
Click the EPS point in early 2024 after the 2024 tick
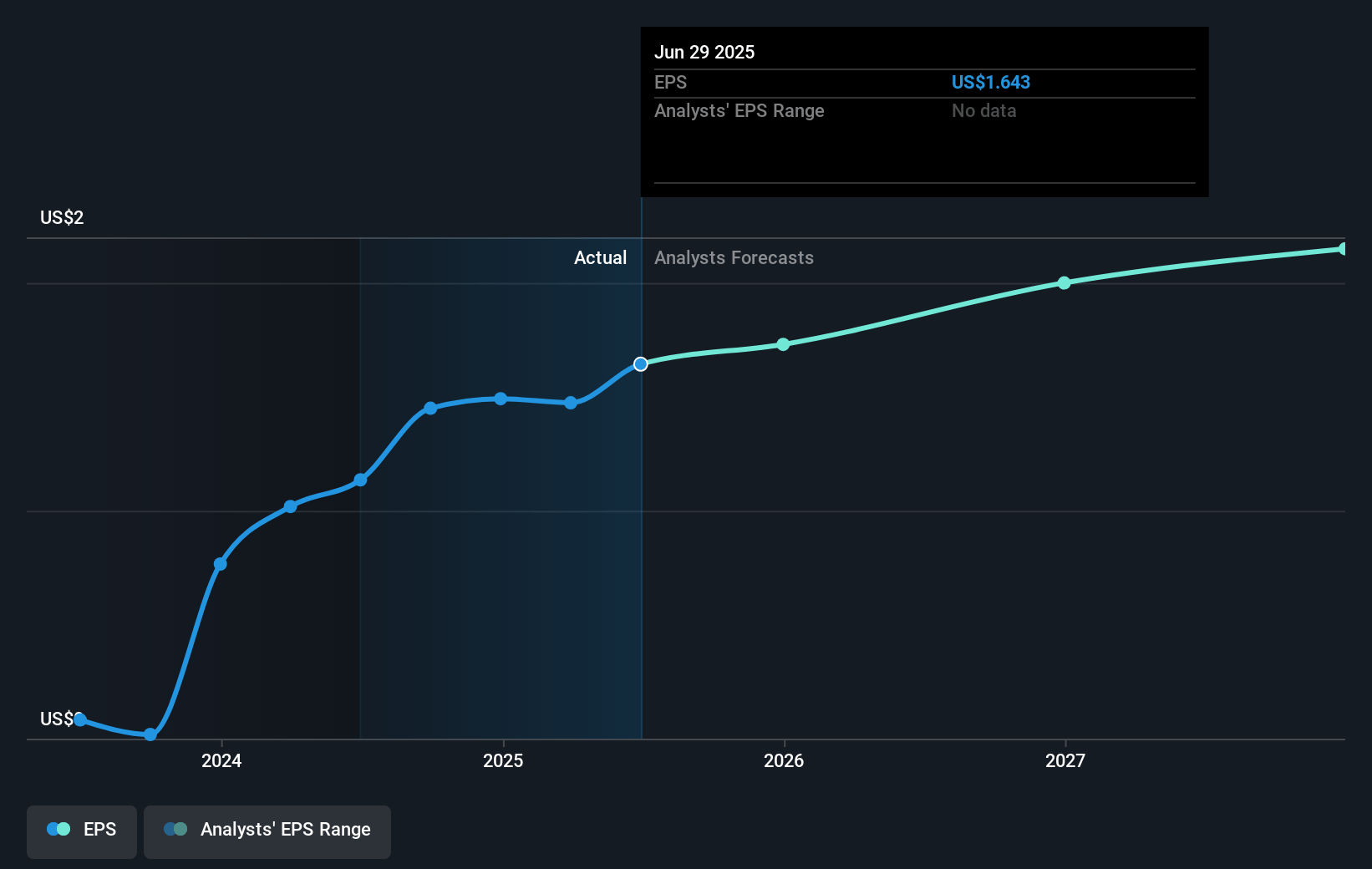point(290,506)
